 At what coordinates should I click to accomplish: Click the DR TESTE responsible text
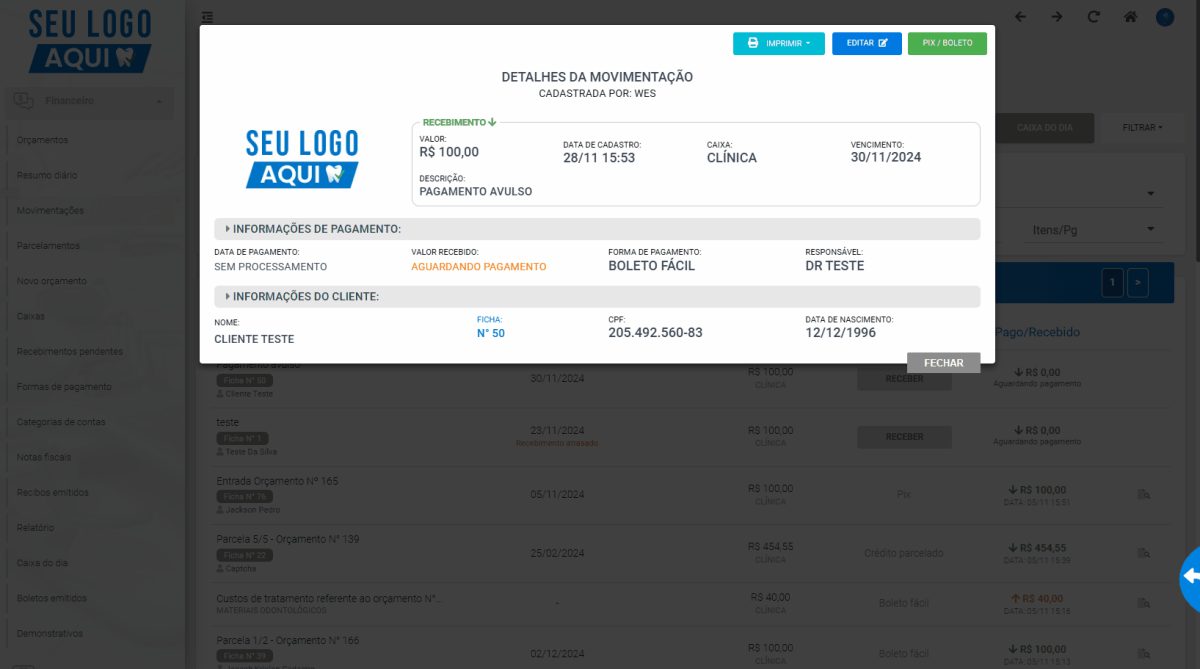coord(834,266)
